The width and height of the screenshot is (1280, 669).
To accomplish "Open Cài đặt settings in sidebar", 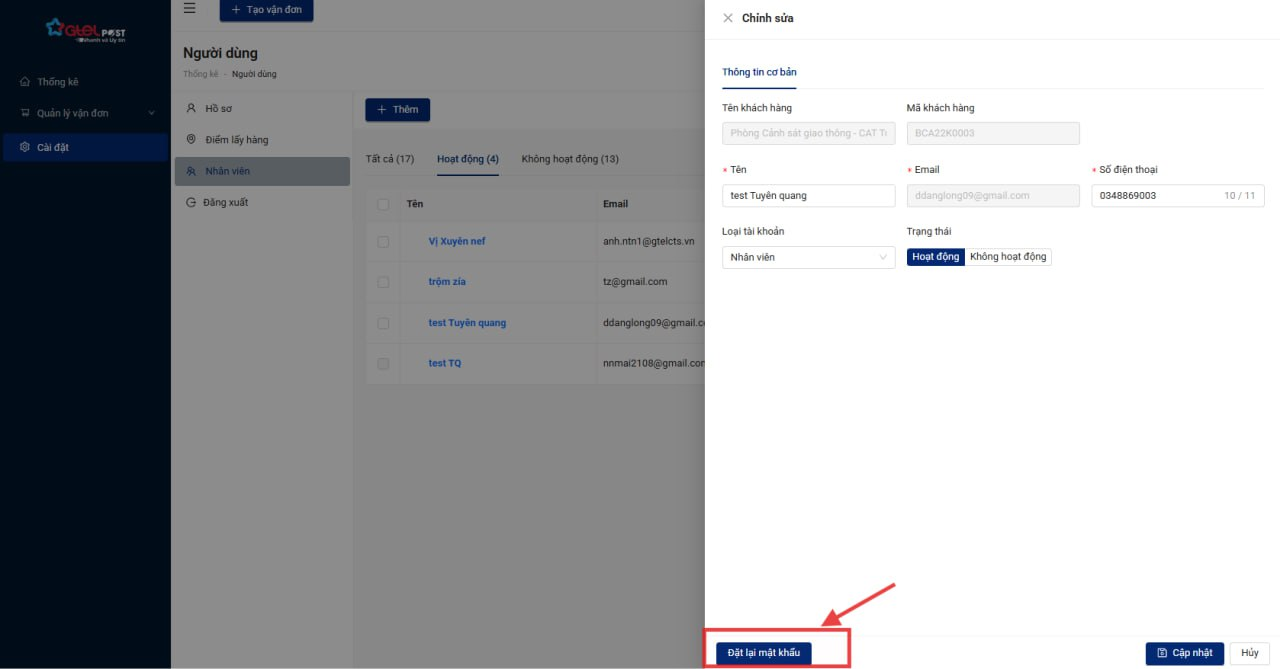I will click(x=53, y=147).
